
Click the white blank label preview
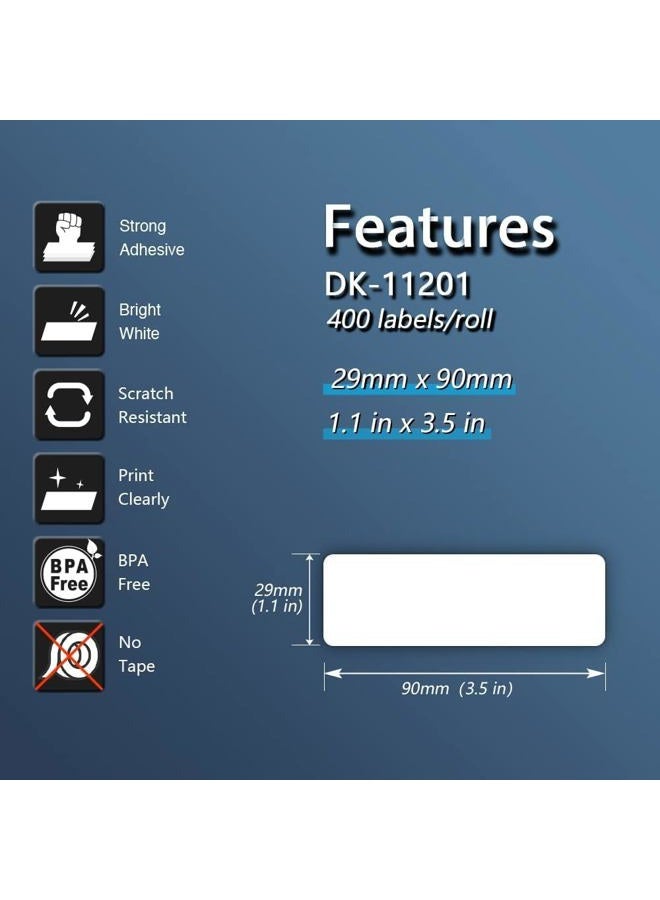tap(464, 600)
